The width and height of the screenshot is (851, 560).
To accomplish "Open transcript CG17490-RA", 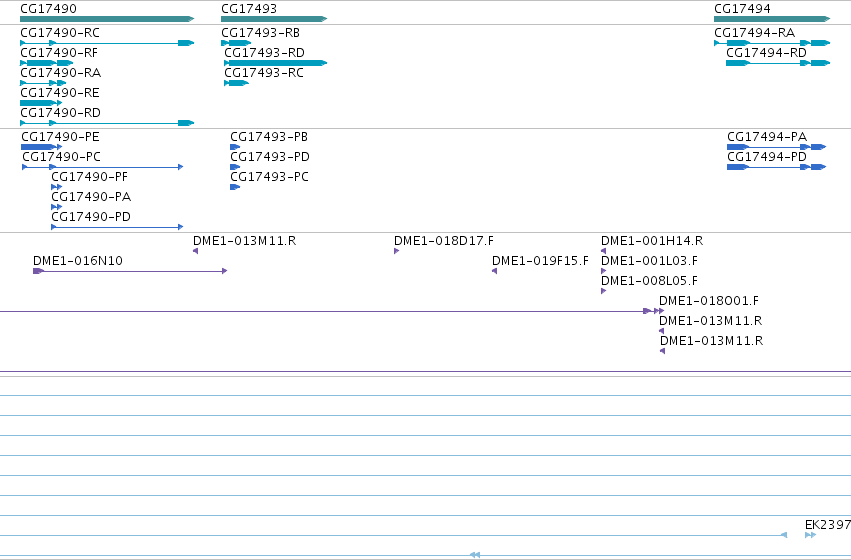I will click(x=43, y=83).
